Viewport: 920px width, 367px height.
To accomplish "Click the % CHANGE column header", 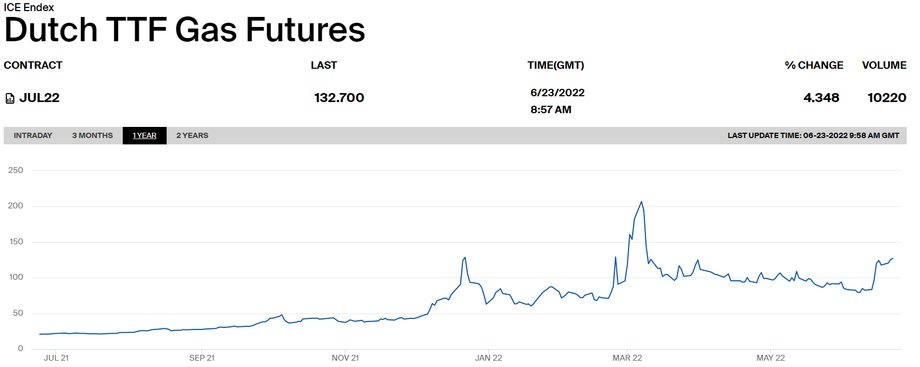I will click(x=814, y=65).
